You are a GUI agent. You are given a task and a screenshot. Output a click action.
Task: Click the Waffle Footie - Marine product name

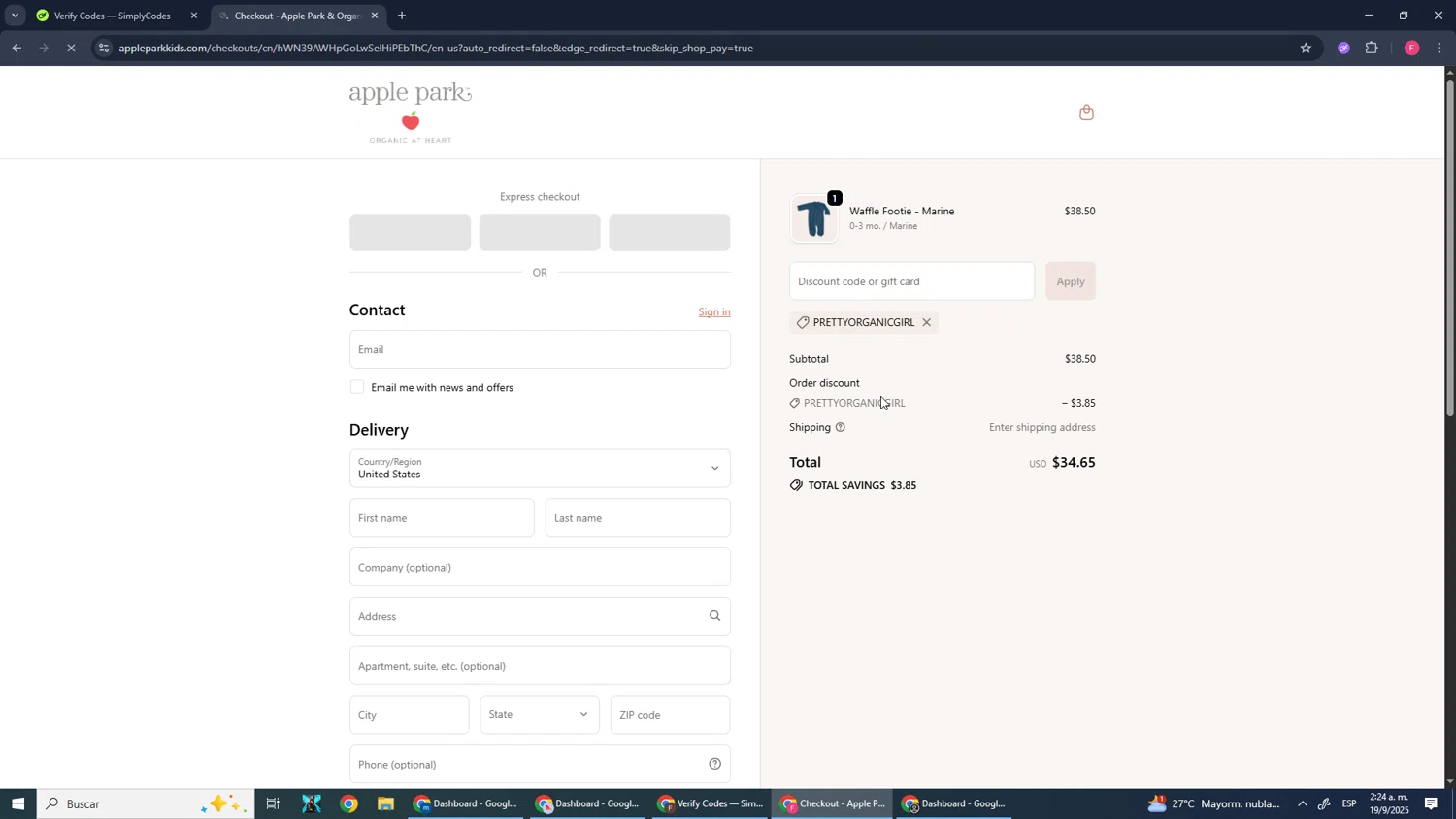point(902,211)
